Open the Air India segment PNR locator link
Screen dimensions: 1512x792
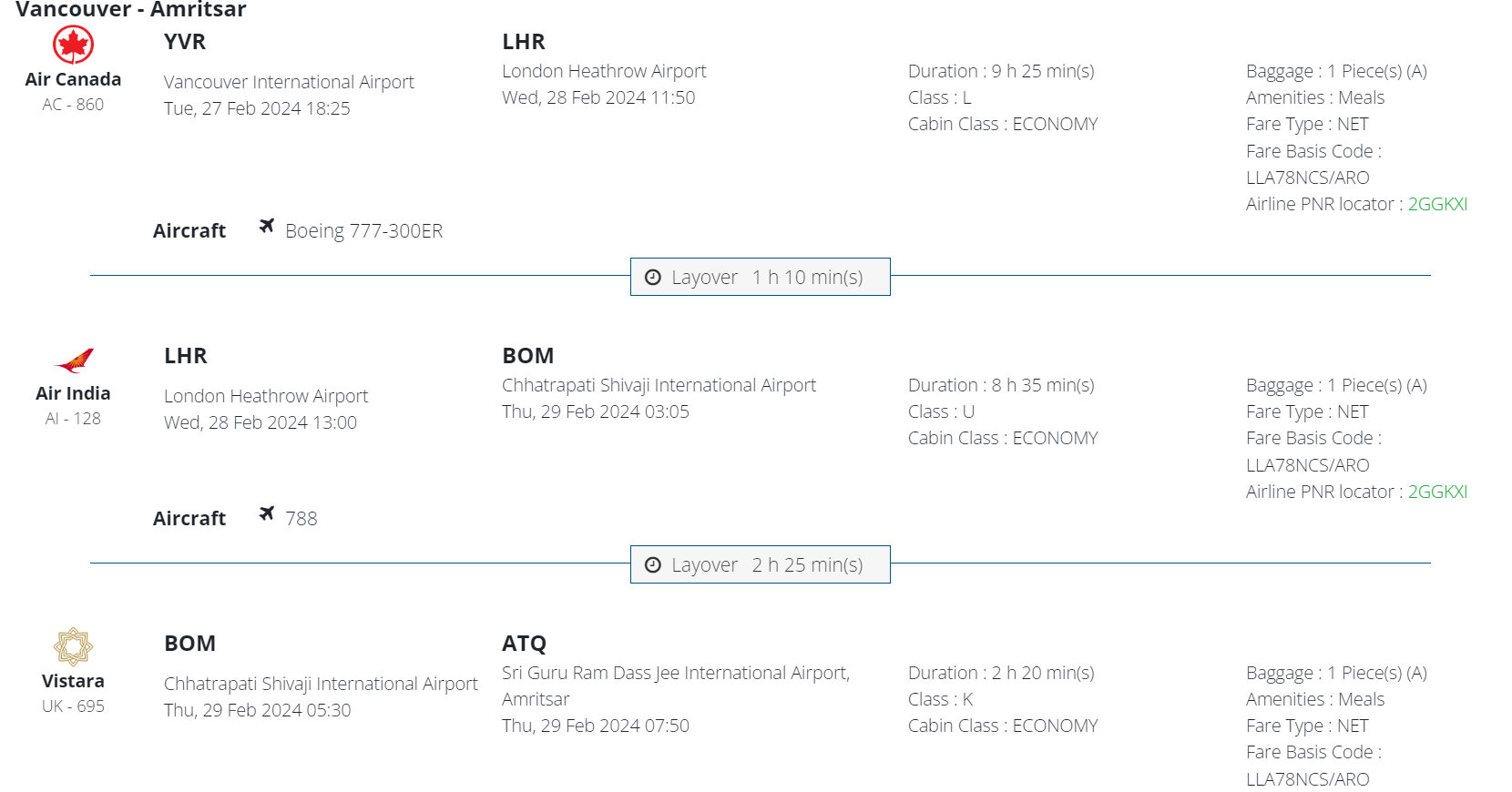click(1437, 492)
